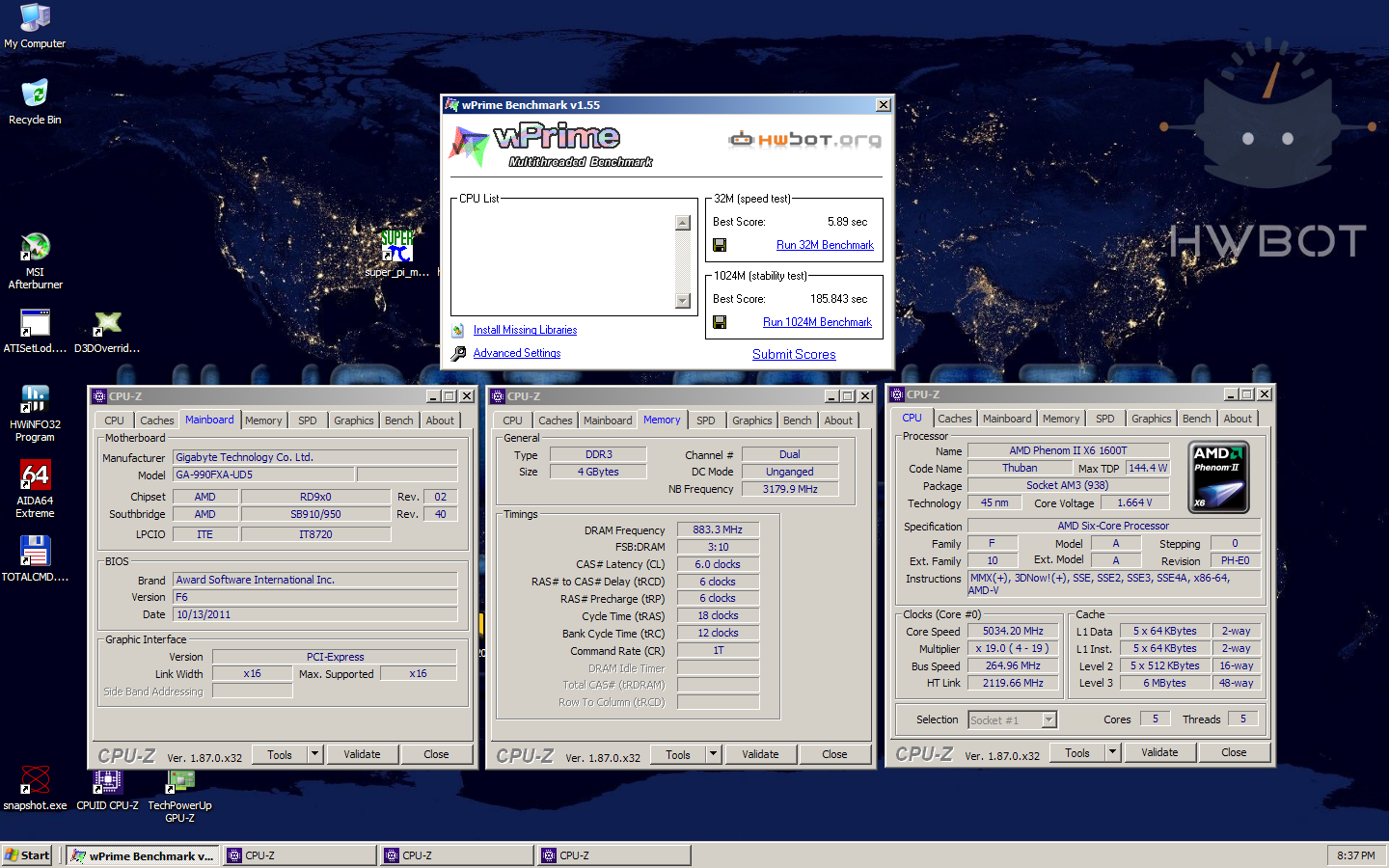This screenshot has height=868, width=1389.
Task: Click the Submit Scores link
Action: click(794, 354)
